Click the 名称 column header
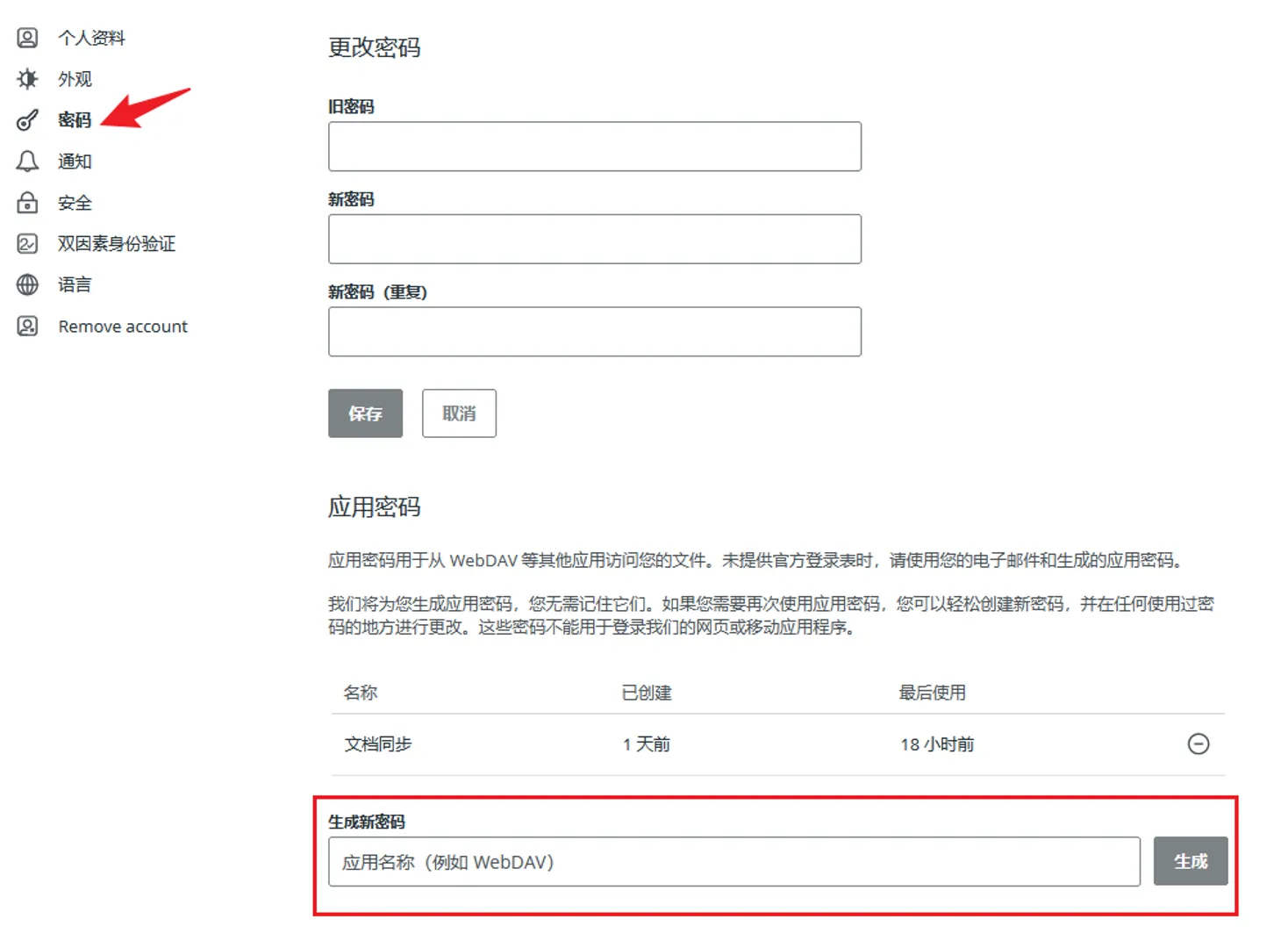Image resolution: width=1288 pixels, height=948 pixels. [x=361, y=693]
